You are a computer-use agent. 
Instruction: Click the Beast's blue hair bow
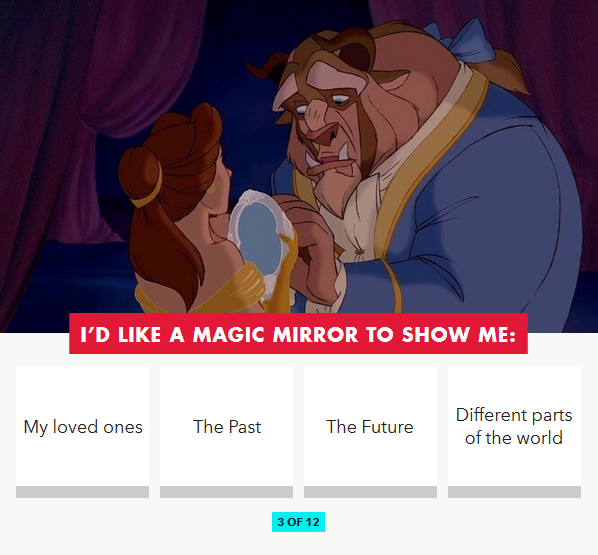tap(460, 40)
